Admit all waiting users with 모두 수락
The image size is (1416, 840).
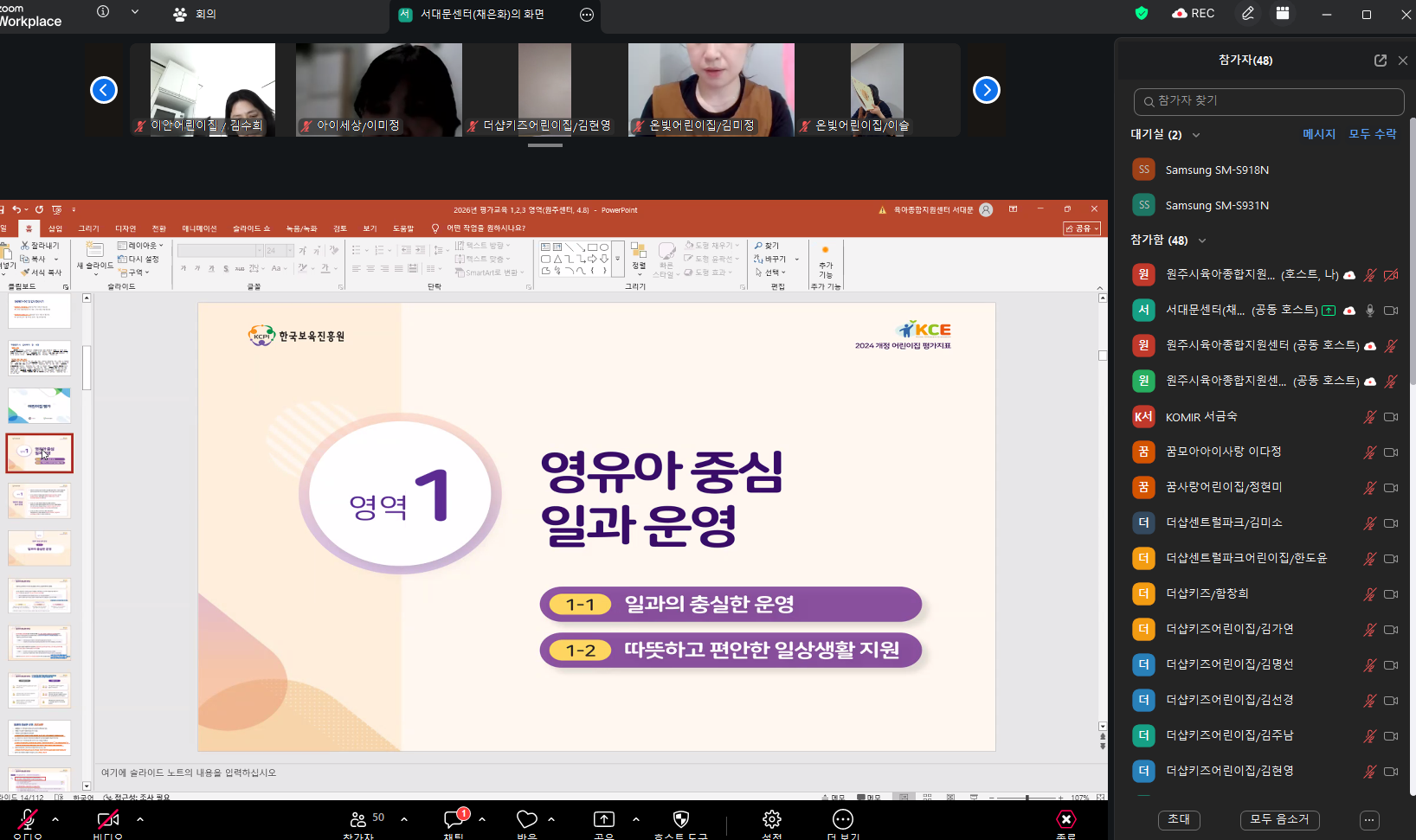[1372, 134]
